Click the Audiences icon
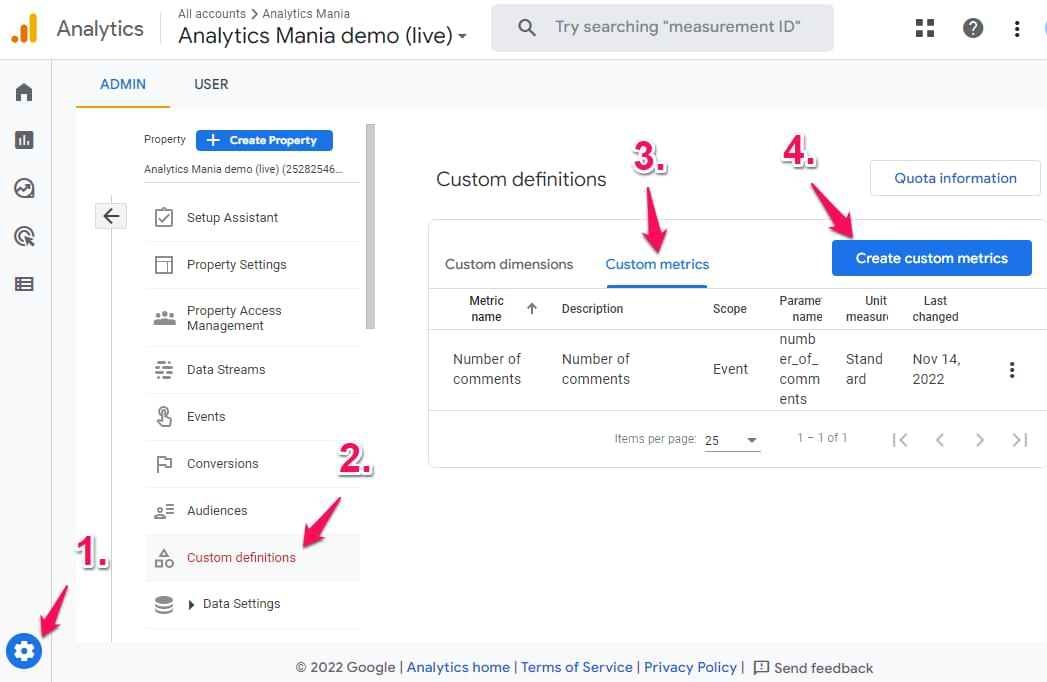This screenshot has height=682, width=1047. pos(164,511)
